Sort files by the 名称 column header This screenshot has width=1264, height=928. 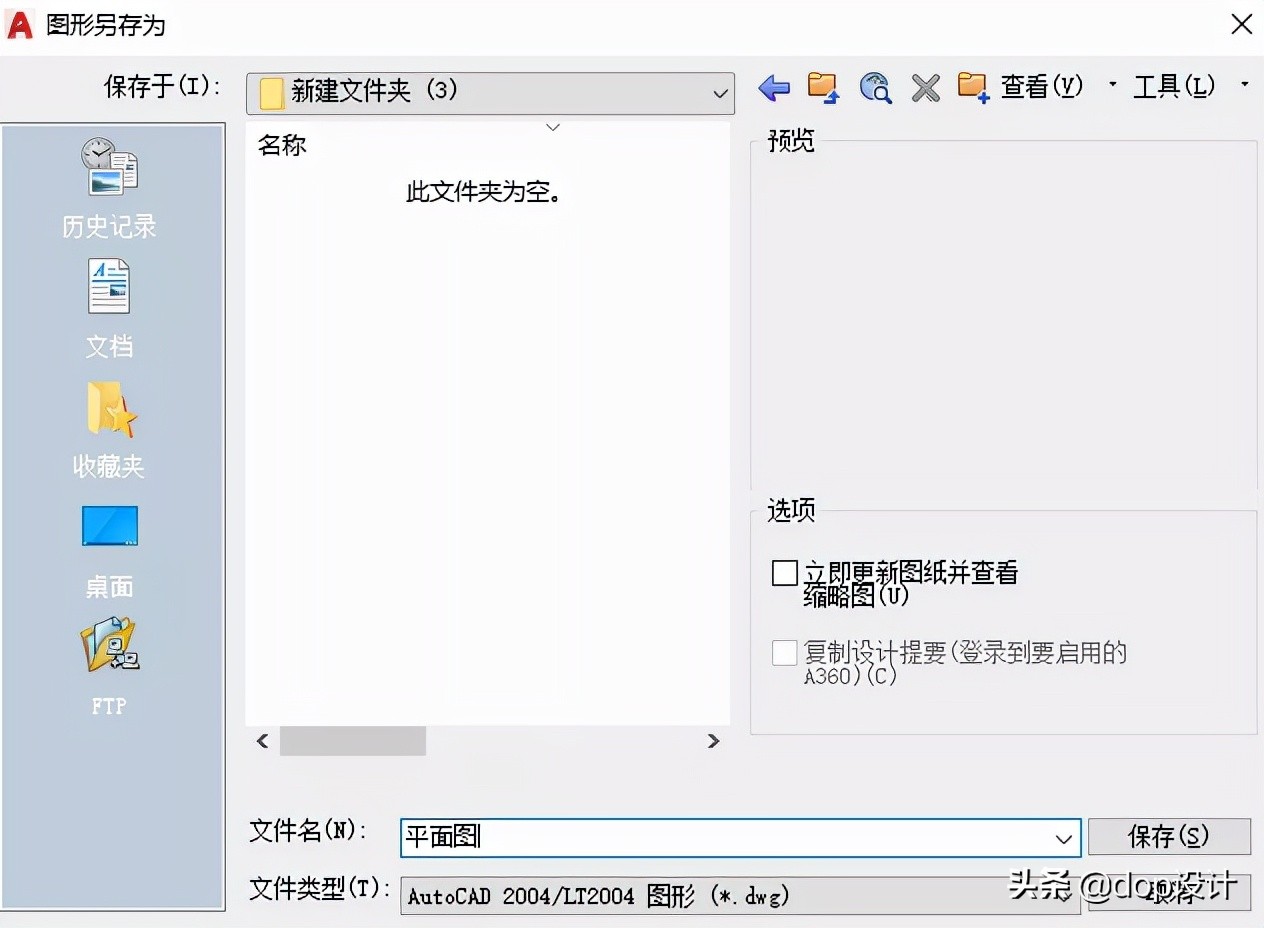click(281, 145)
